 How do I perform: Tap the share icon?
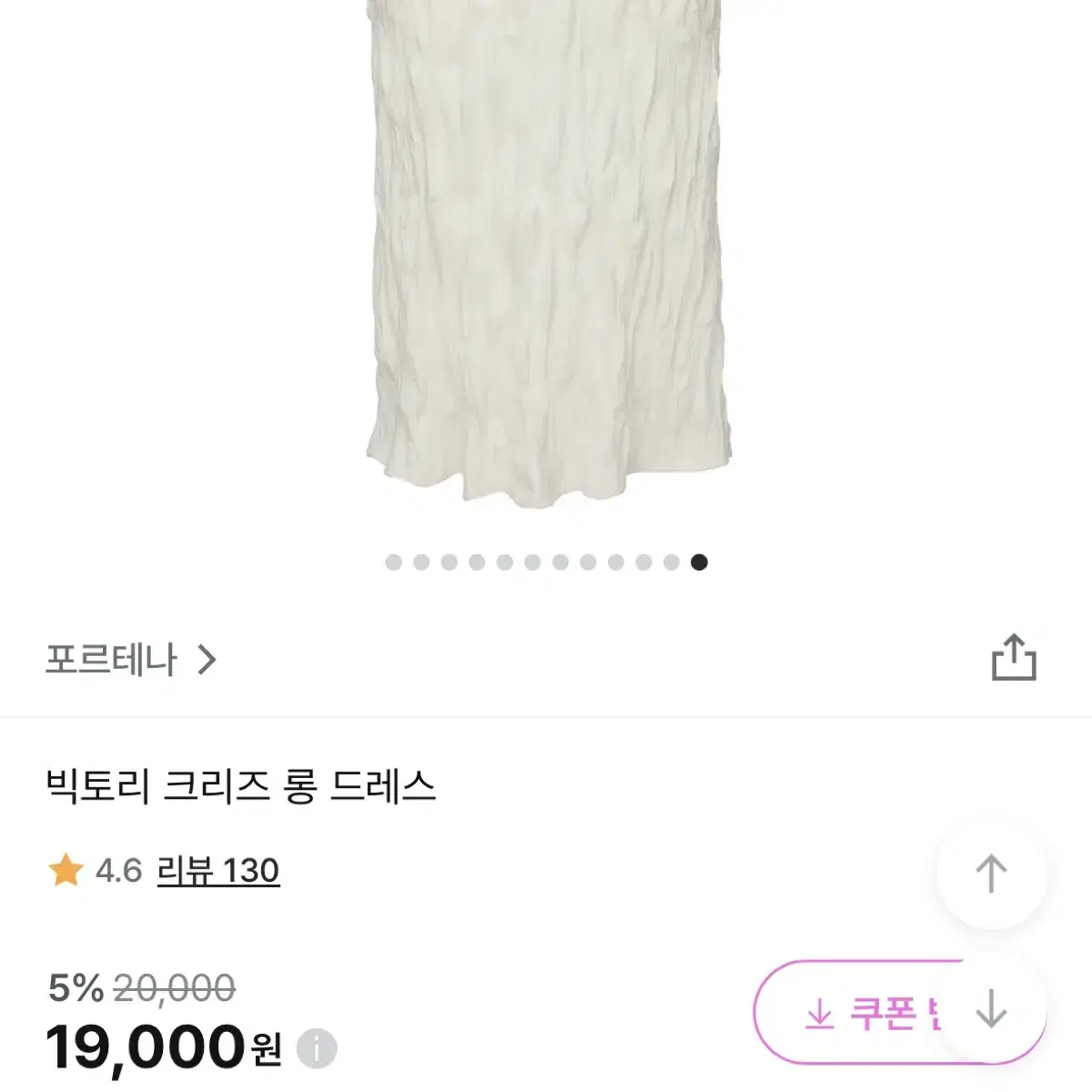(1014, 658)
